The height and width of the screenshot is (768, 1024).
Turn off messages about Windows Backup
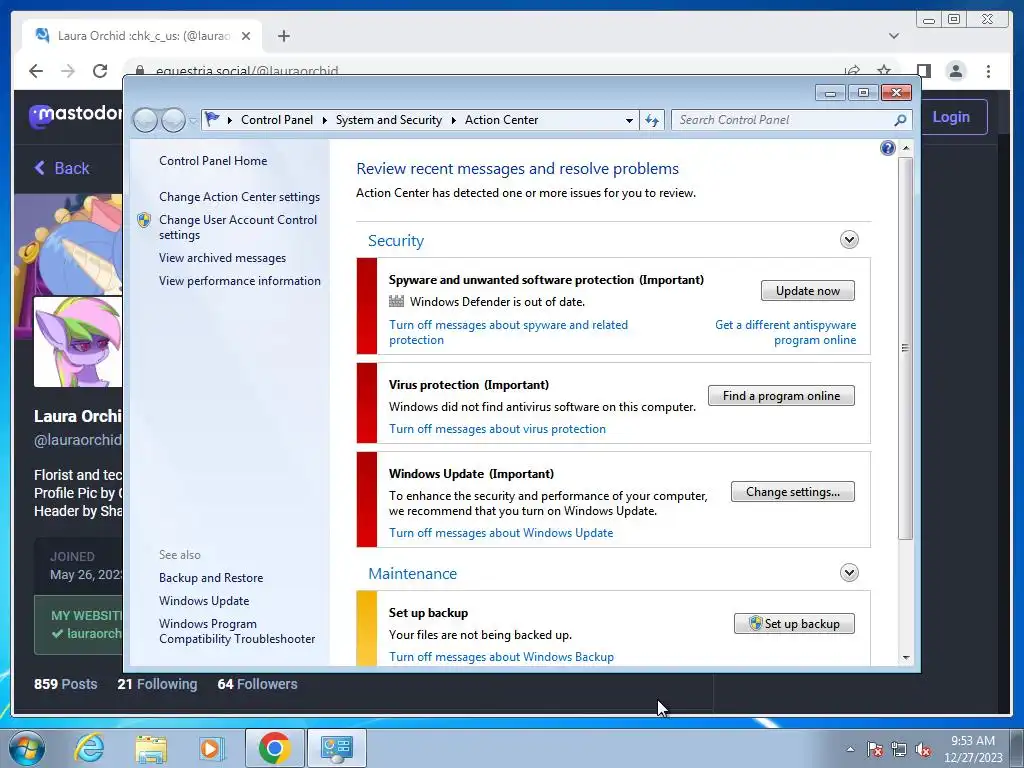(502, 657)
